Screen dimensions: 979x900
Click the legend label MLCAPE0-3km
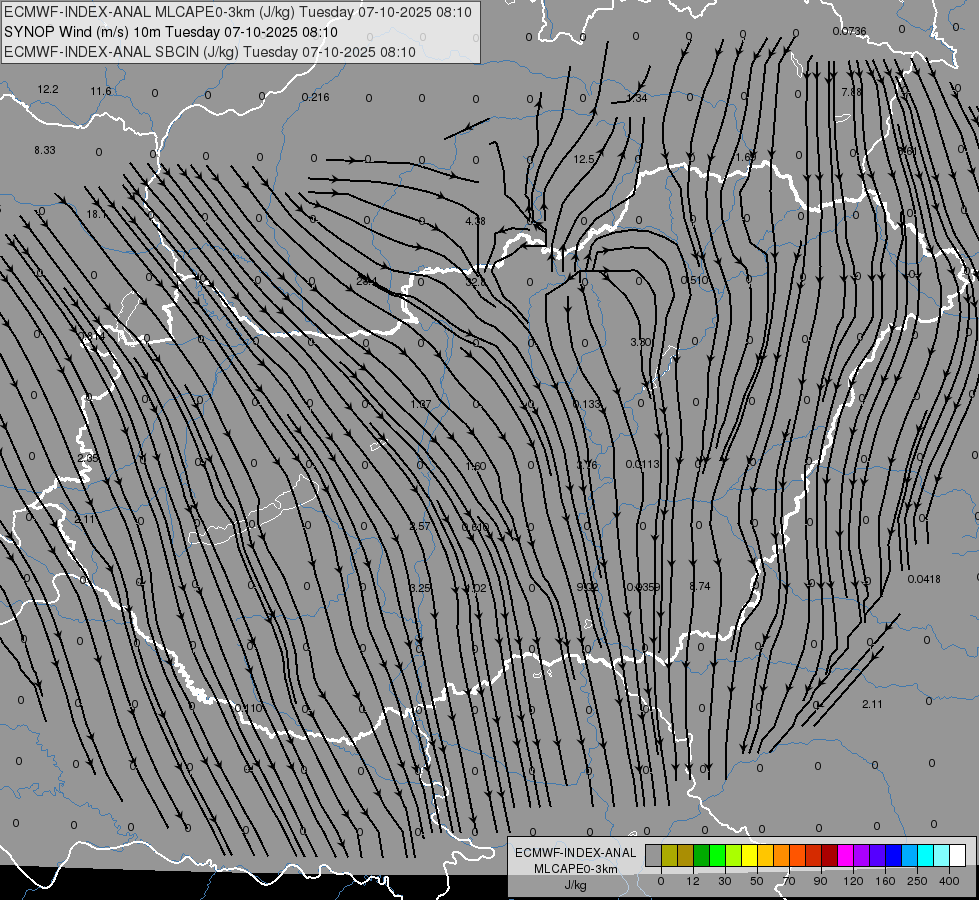(576, 869)
